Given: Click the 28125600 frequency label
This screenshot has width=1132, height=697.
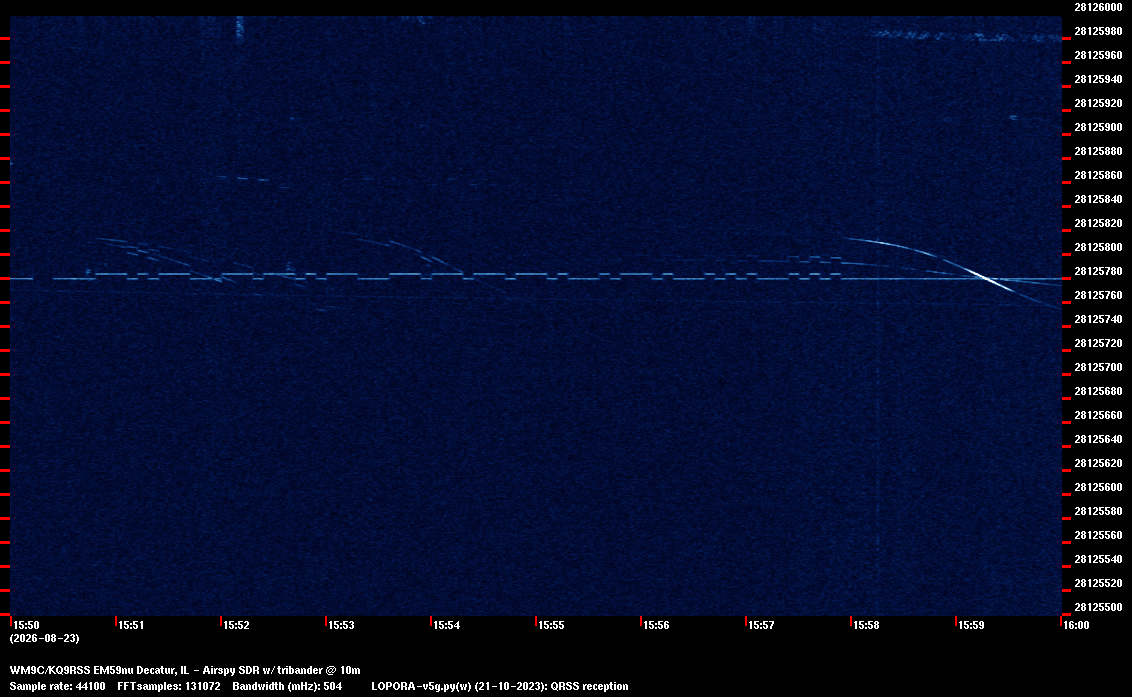Looking at the screenshot, I should click(1098, 487).
